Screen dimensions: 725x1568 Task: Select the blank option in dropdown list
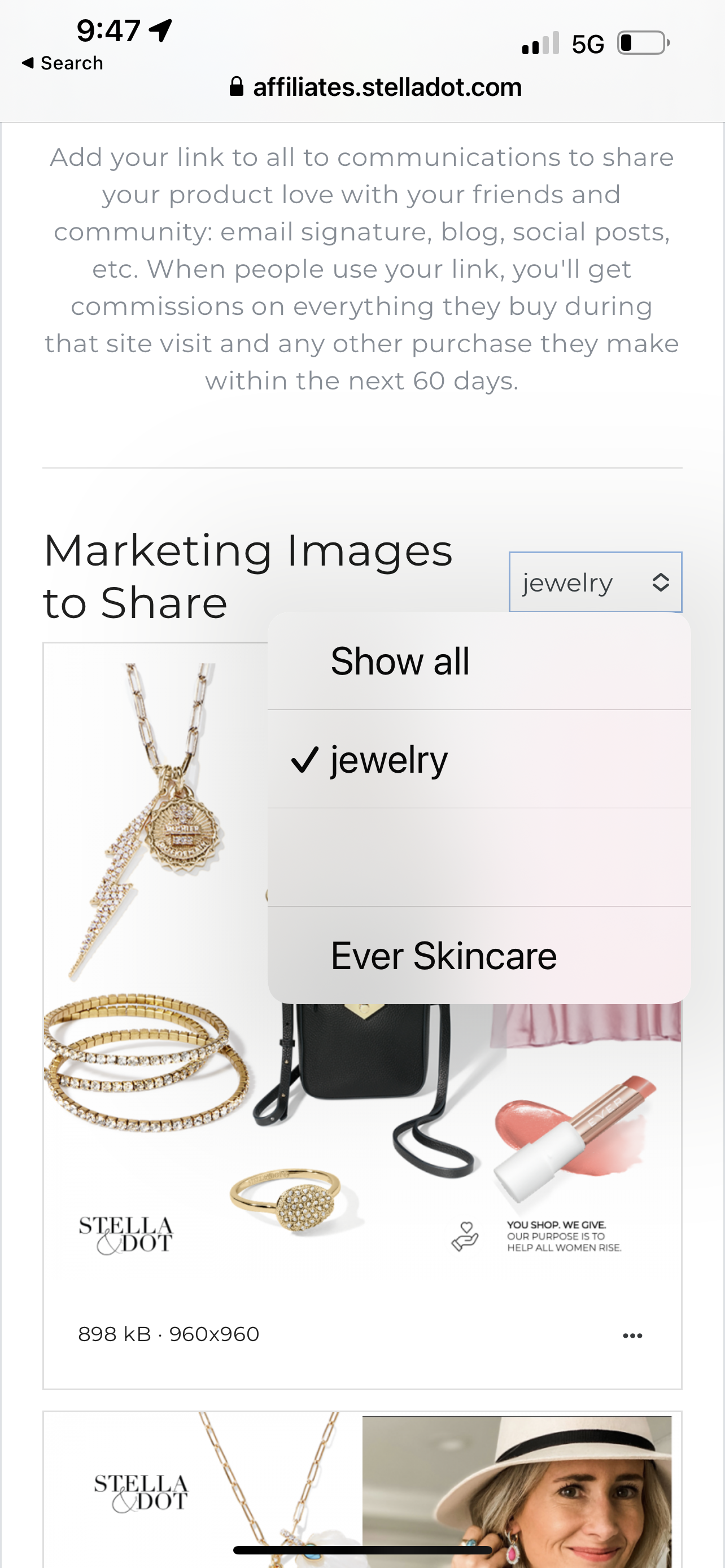[479, 857]
